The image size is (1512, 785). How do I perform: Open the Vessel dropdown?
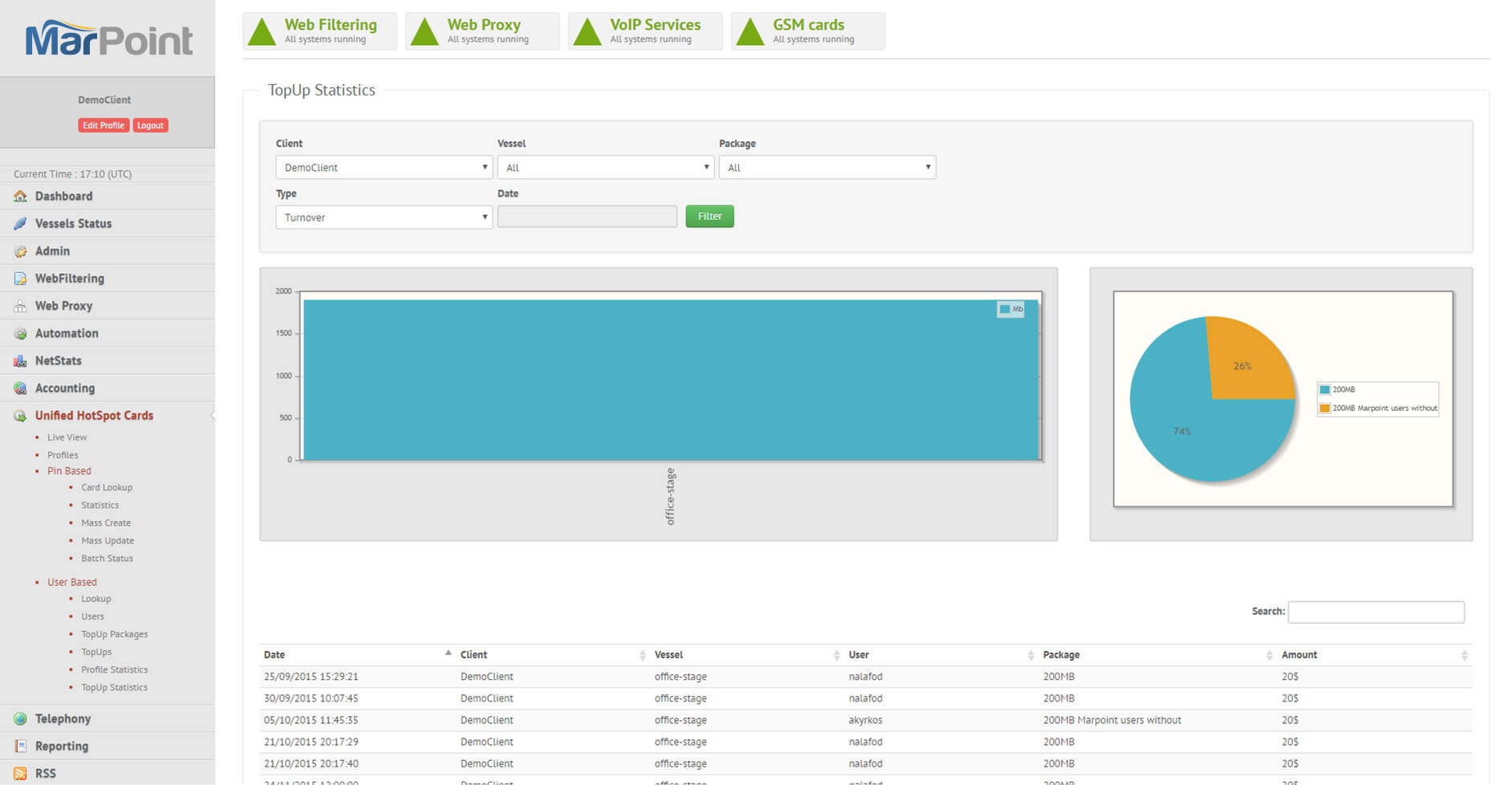605,167
